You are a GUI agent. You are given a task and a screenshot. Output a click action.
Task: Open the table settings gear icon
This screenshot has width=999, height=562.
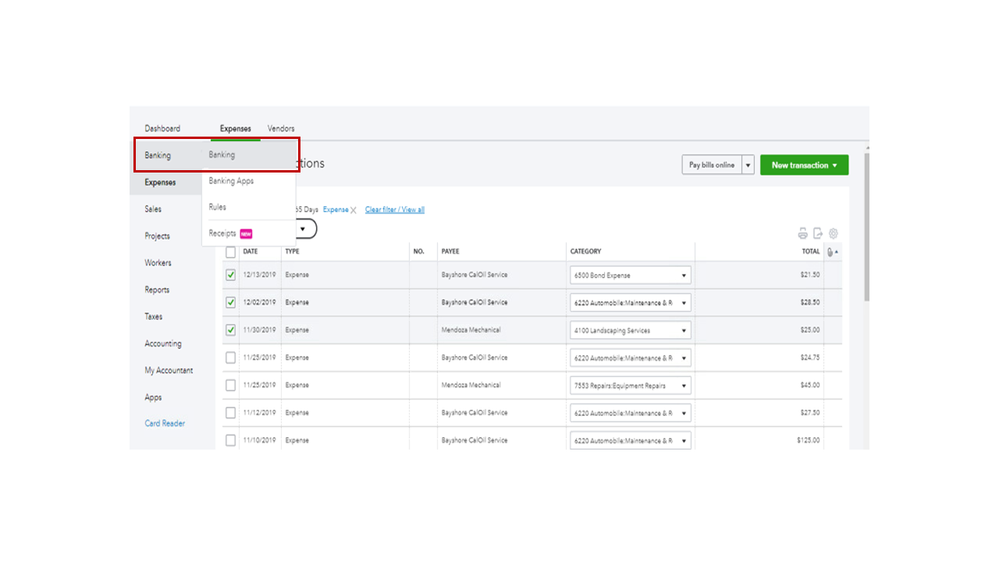point(833,233)
